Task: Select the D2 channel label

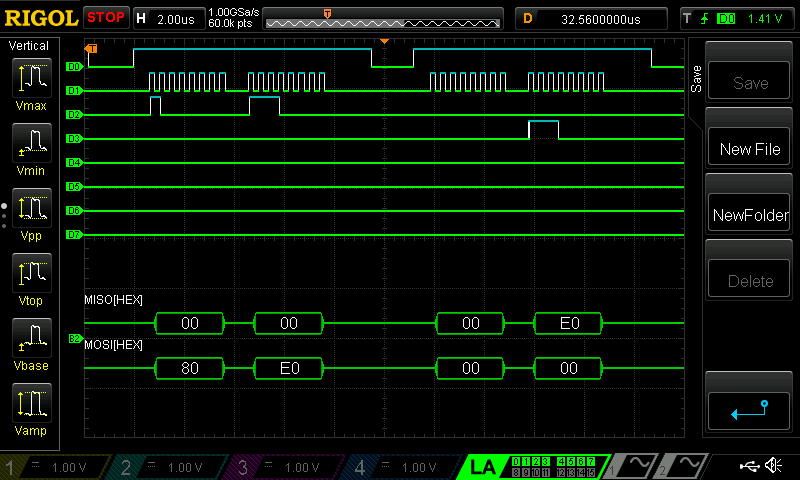Action: pos(74,114)
